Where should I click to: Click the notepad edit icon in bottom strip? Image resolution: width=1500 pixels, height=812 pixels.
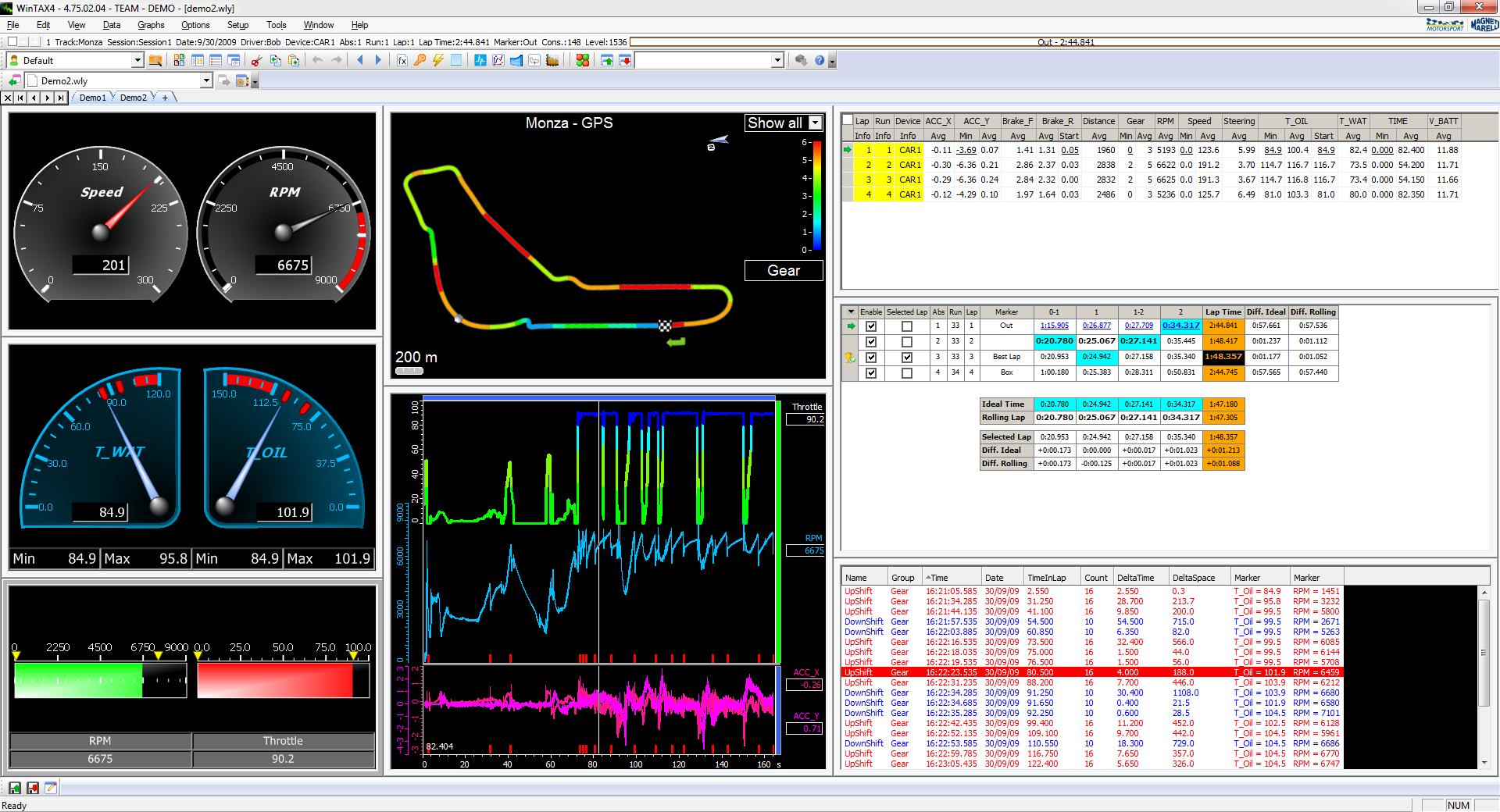pyautogui.click(x=51, y=788)
